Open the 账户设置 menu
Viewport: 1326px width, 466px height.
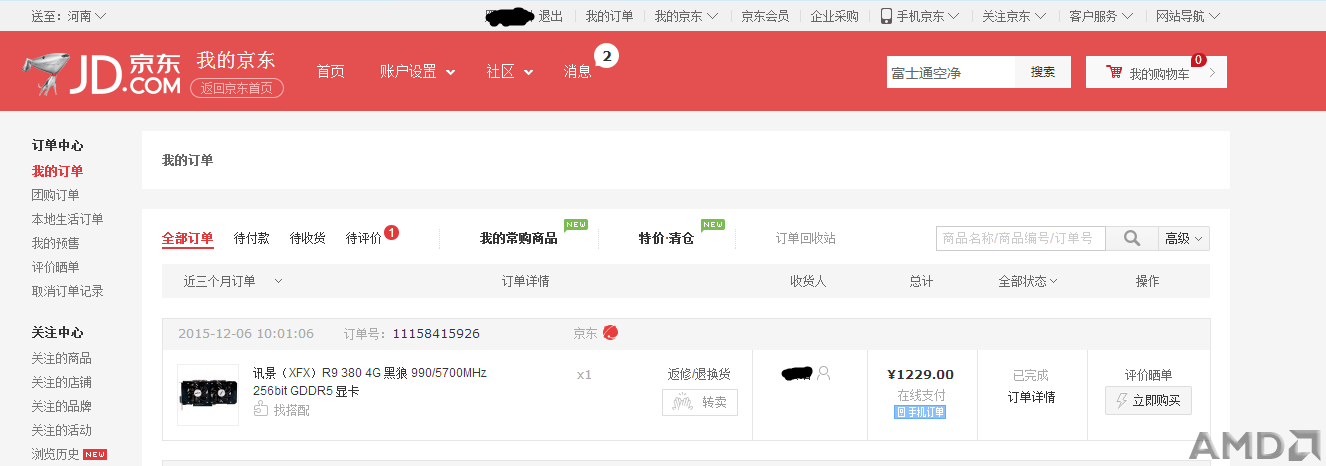[418, 72]
